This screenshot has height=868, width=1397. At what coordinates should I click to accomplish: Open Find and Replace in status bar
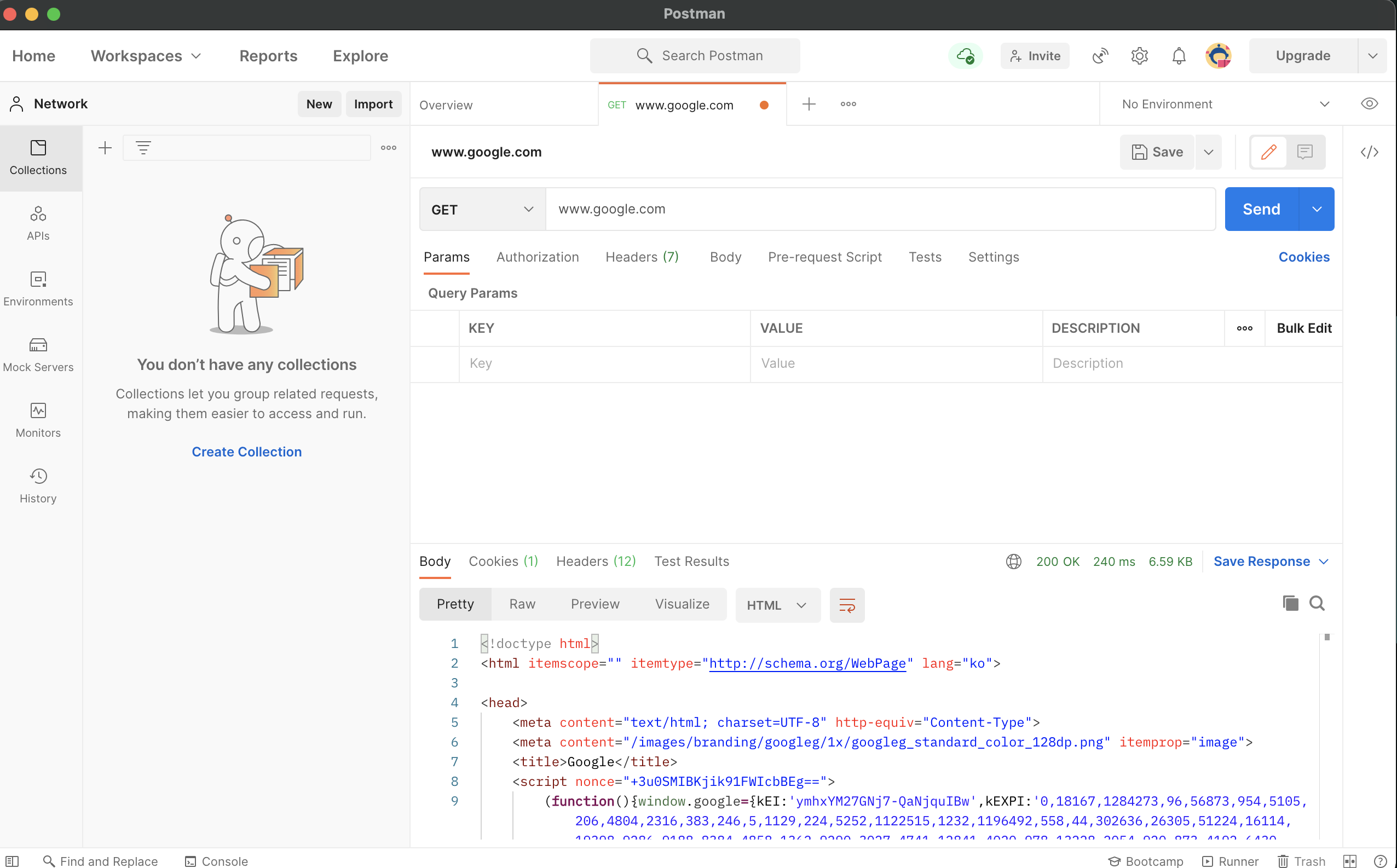(101, 861)
